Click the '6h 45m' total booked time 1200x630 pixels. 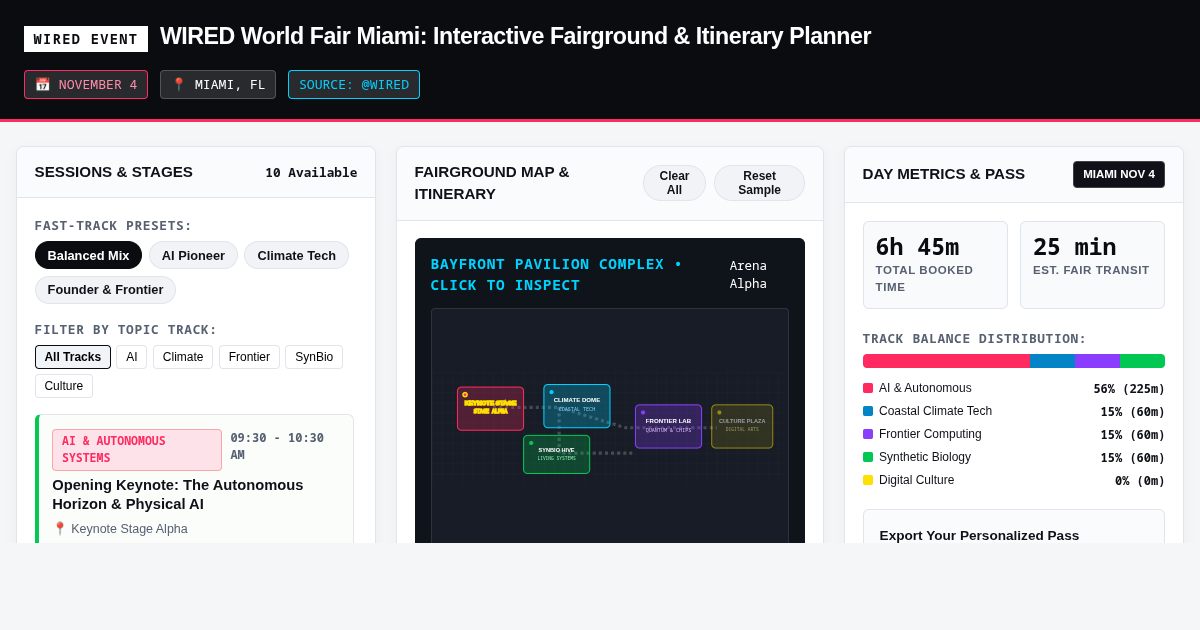(917, 247)
